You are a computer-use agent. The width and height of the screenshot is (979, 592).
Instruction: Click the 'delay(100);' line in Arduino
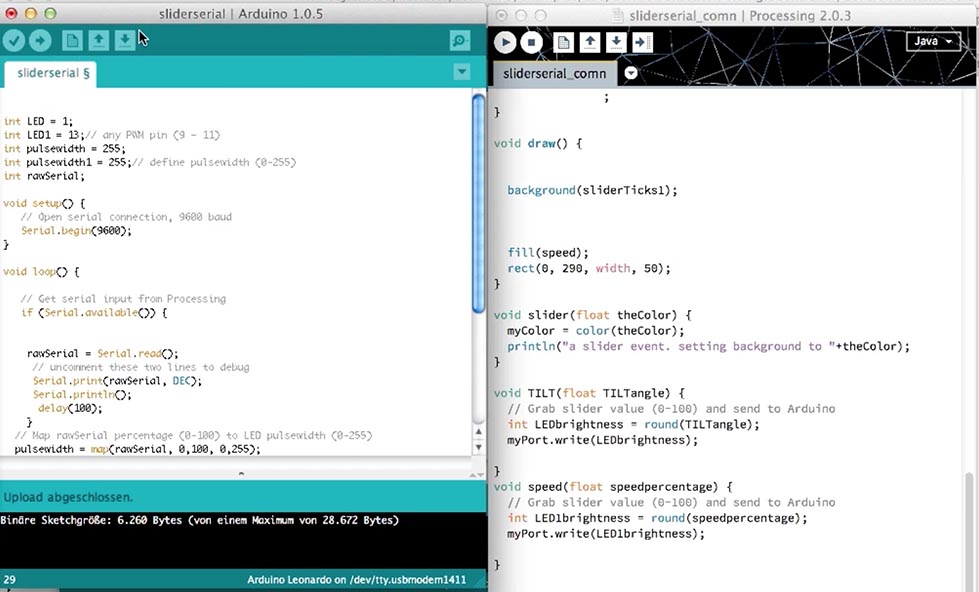pyautogui.click(x=70, y=408)
